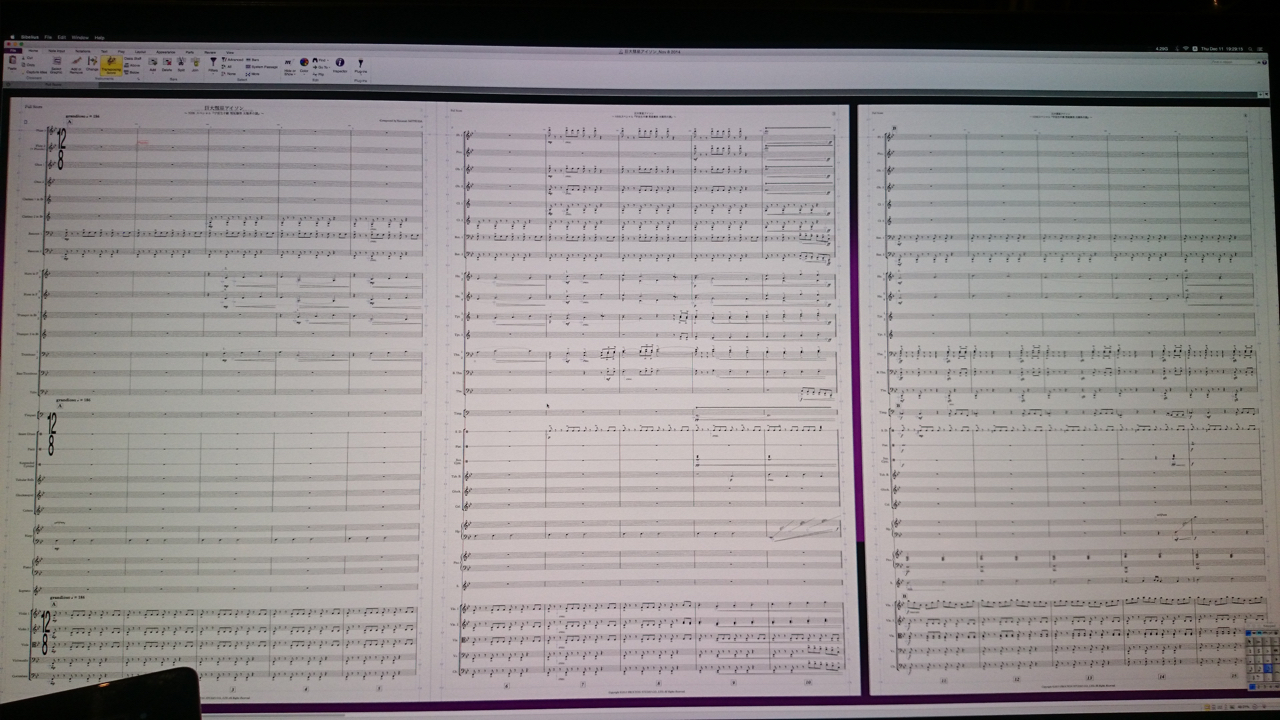Click the Select Graphic tool

pyautogui.click(x=56, y=63)
